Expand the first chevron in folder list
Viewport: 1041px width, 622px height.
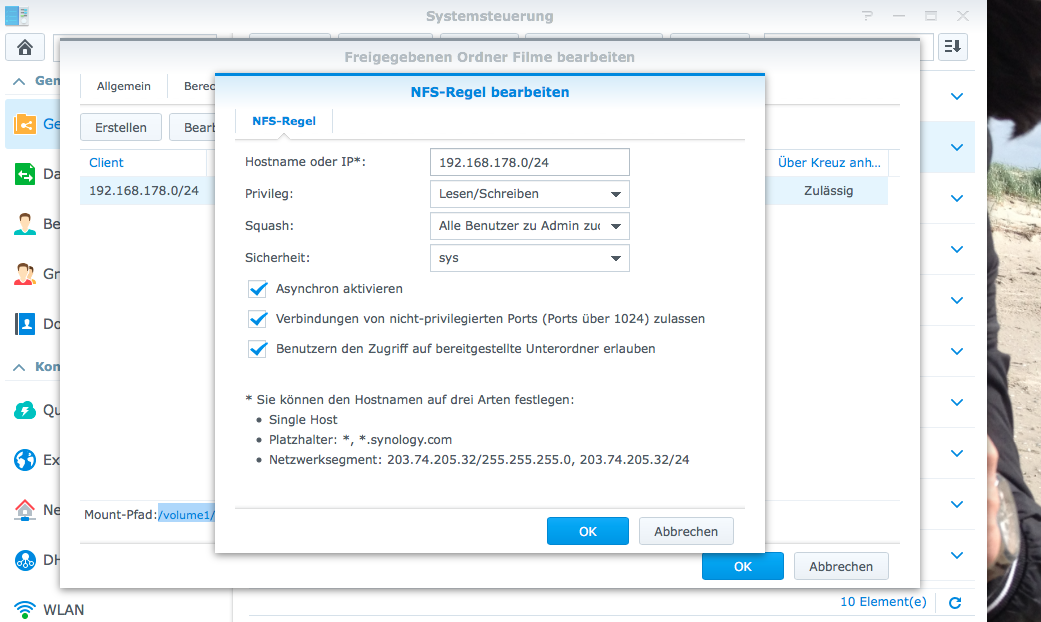957,96
